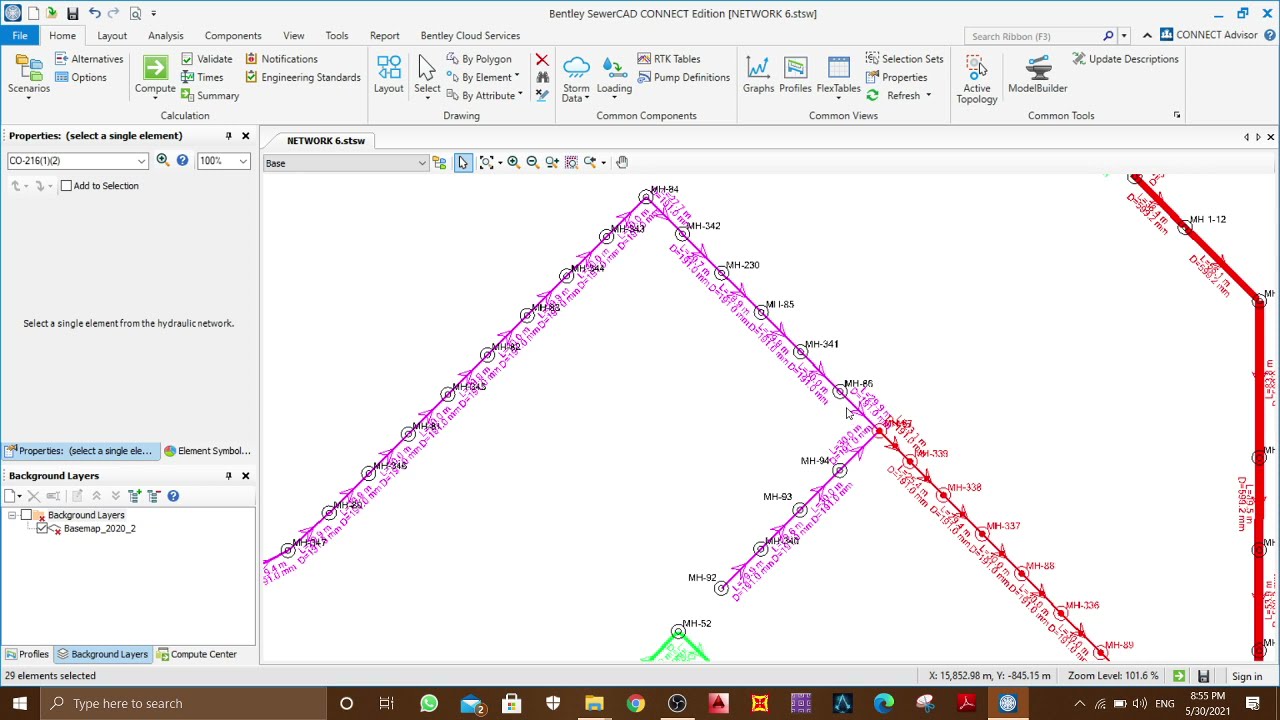Expand Common Tools dialog launcher

coord(1177,116)
